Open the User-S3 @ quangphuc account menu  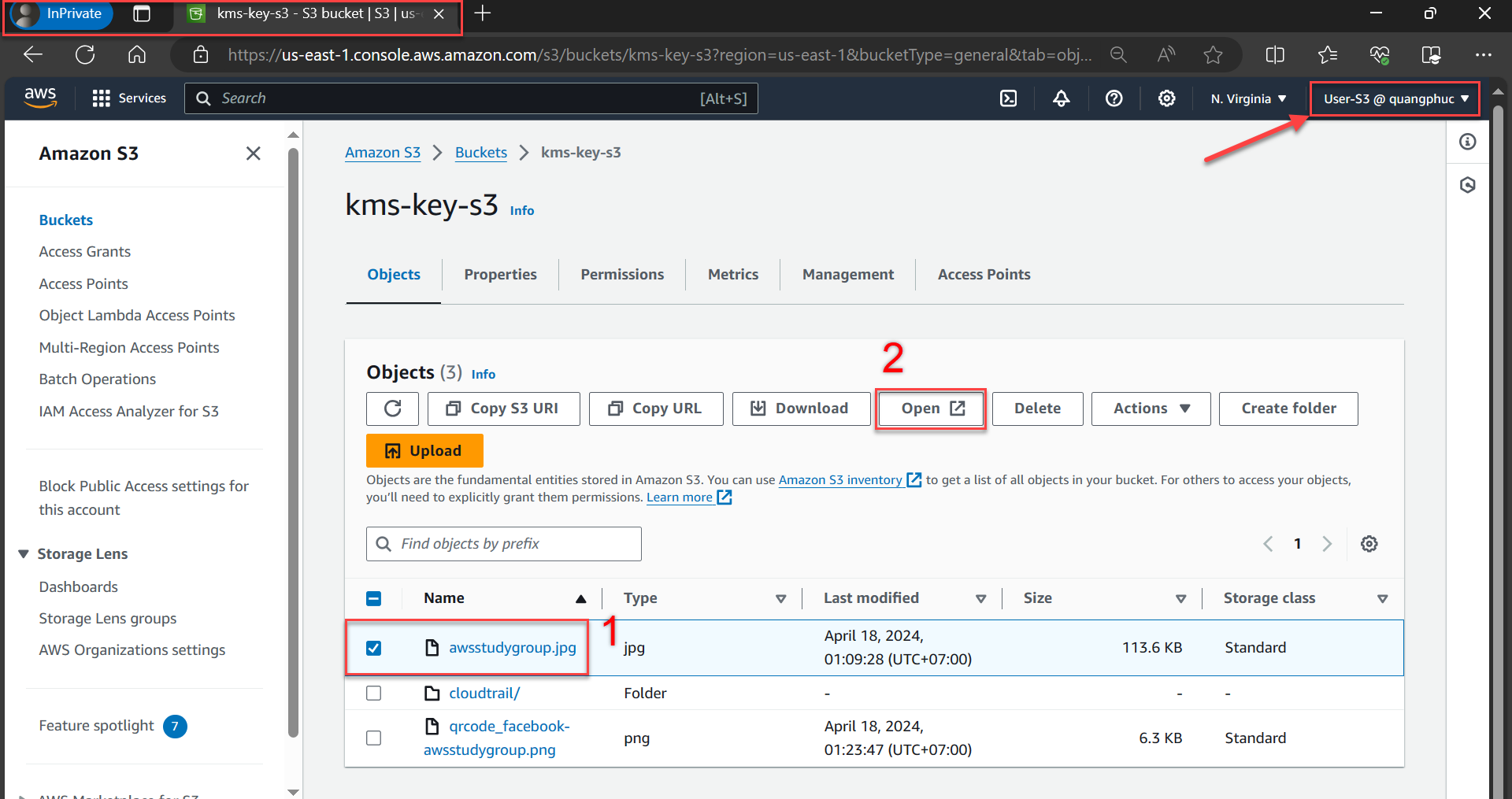click(1395, 98)
